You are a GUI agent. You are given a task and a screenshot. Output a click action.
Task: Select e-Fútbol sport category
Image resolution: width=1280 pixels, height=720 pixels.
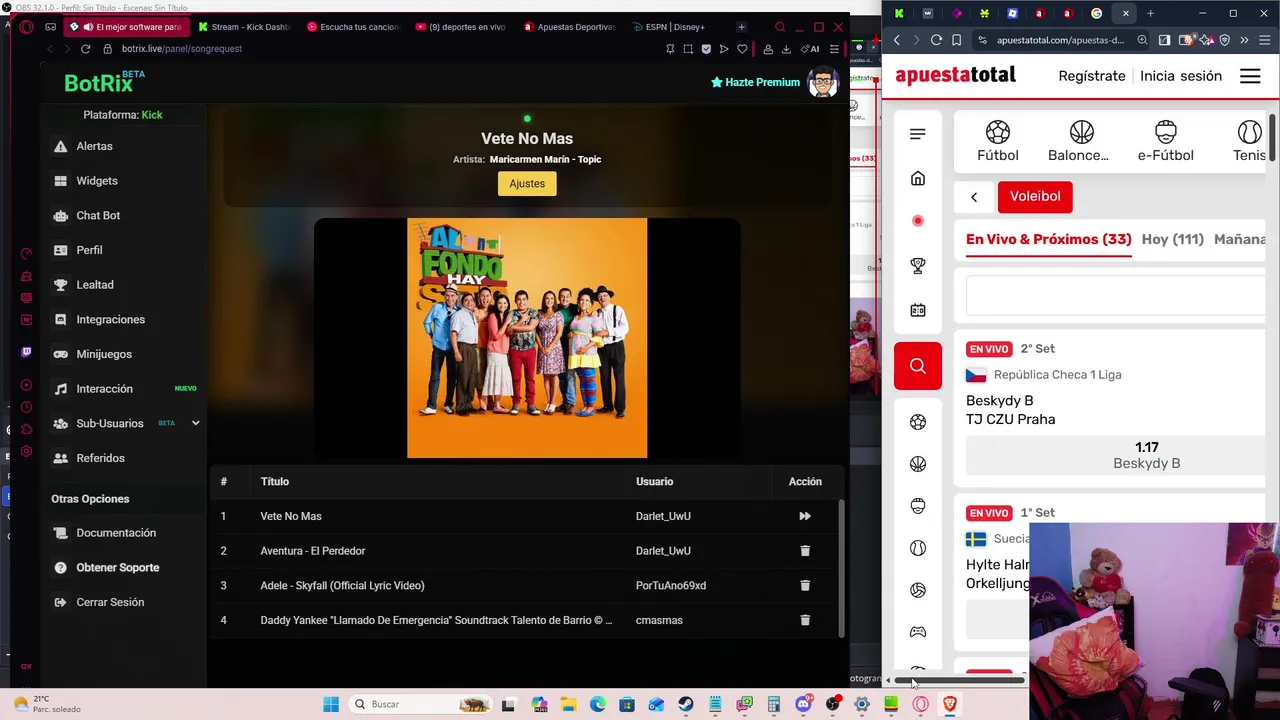[1165, 141]
